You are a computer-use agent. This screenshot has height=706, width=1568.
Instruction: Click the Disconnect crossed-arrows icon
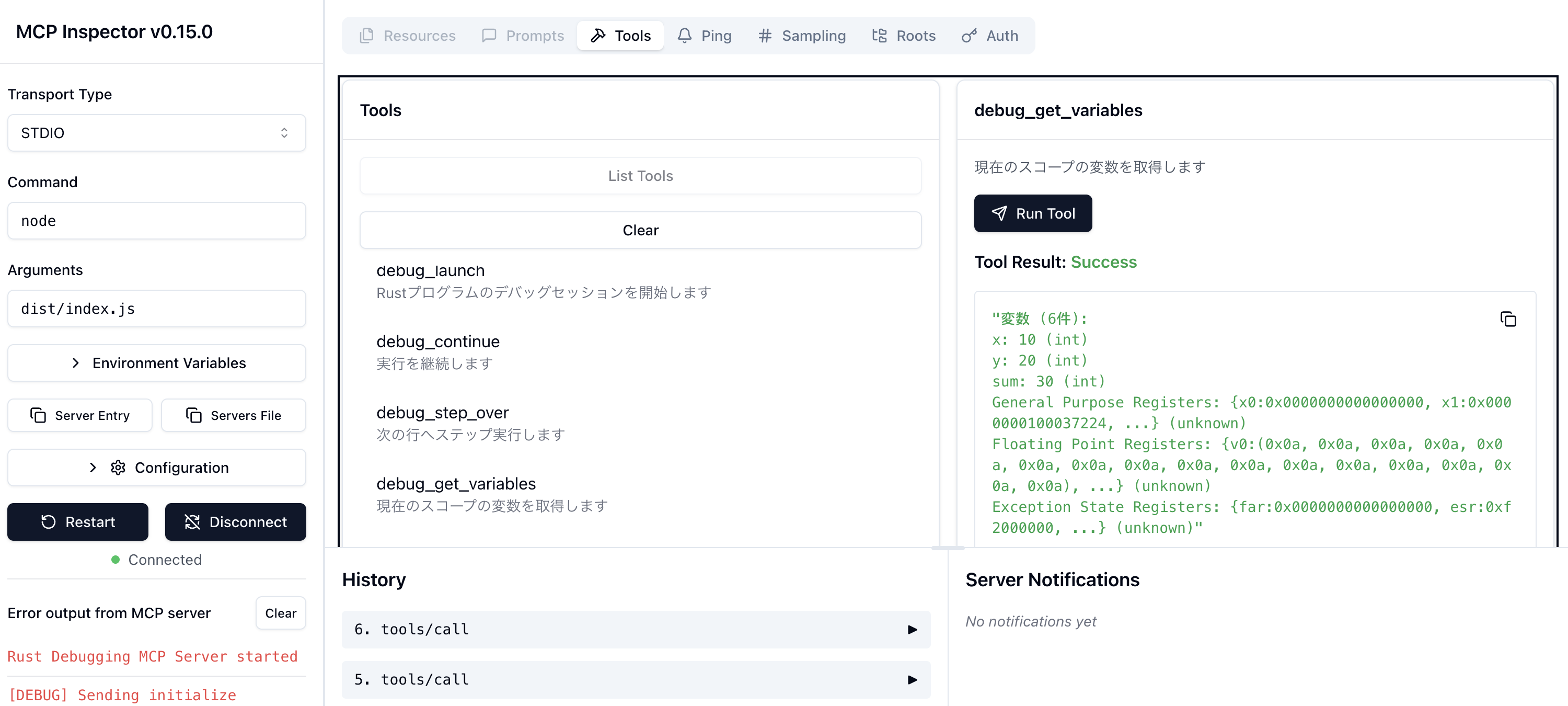coord(192,522)
